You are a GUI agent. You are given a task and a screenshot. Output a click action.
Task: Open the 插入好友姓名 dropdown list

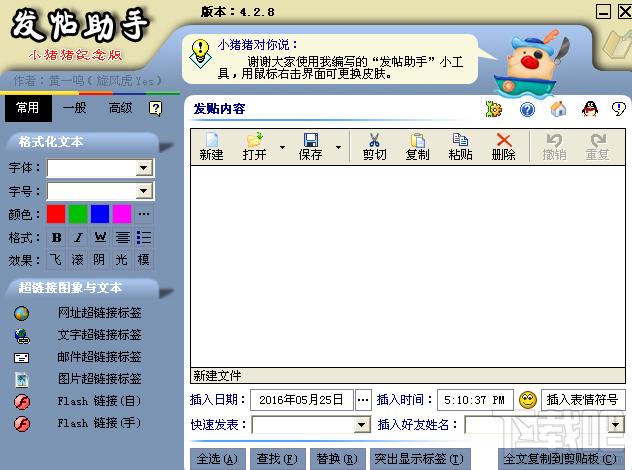pyautogui.click(x=615, y=425)
